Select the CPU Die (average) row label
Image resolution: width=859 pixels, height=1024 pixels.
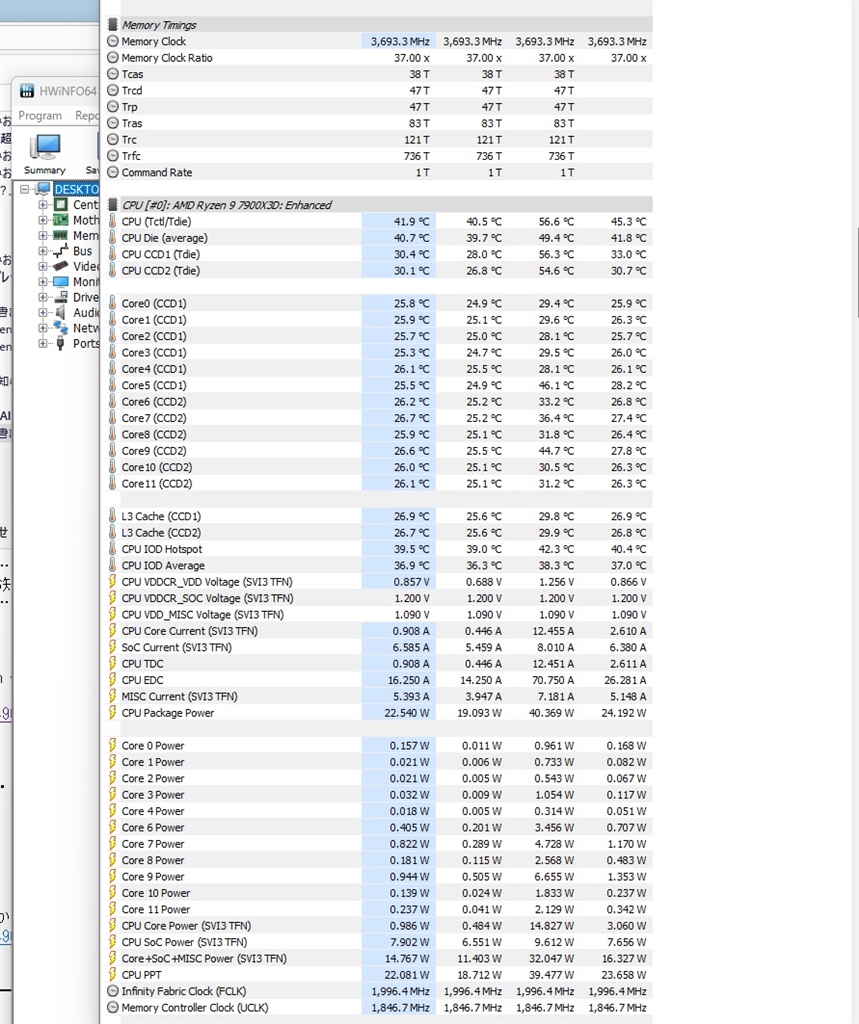tap(165, 238)
